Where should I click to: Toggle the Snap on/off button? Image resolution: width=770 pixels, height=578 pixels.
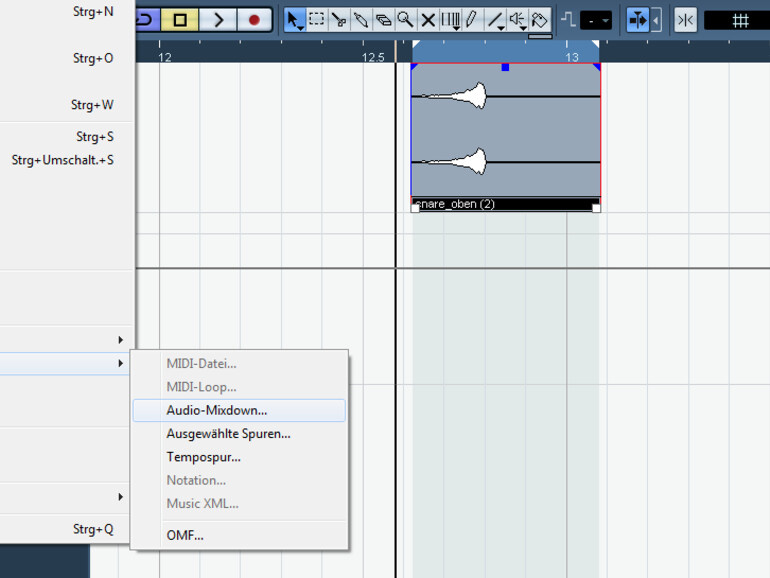point(637,19)
